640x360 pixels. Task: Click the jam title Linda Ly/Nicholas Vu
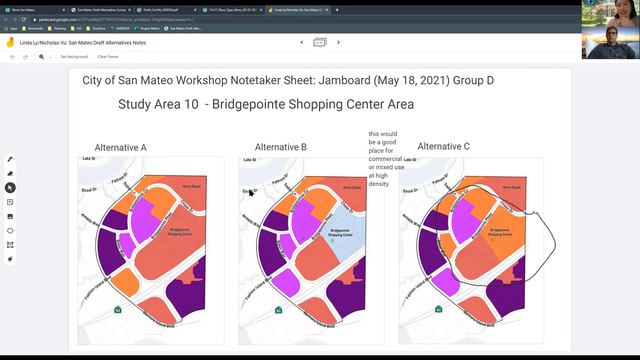(x=83, y=43)
